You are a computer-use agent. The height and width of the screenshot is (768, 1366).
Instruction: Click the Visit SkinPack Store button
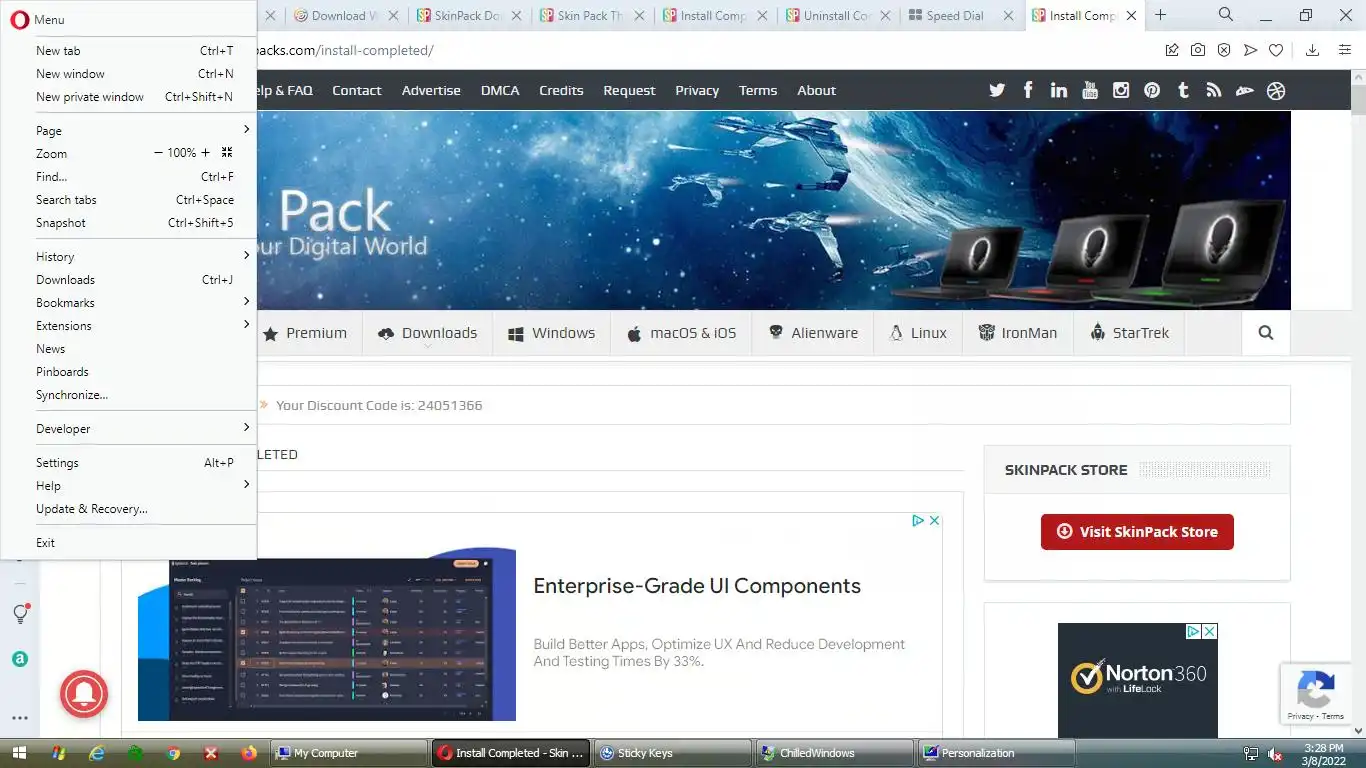coord(1137,532)
